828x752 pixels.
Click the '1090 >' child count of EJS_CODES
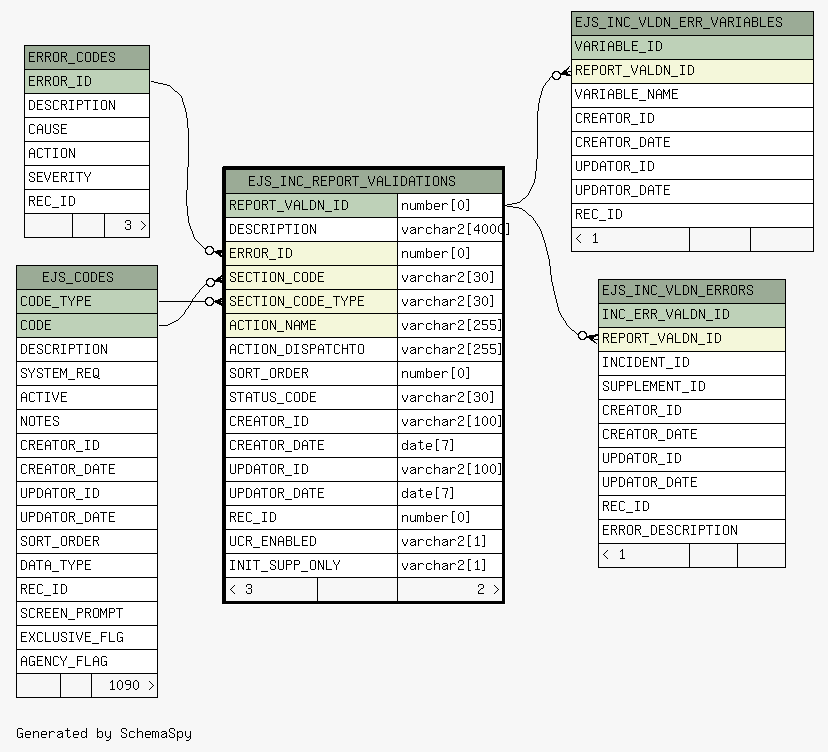[x=125, y=685]
